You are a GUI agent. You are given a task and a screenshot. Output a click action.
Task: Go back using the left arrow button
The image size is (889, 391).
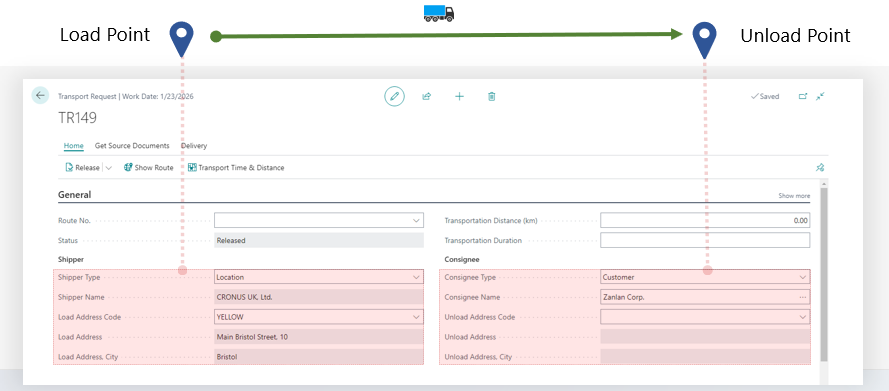click(x=40, y=95)
